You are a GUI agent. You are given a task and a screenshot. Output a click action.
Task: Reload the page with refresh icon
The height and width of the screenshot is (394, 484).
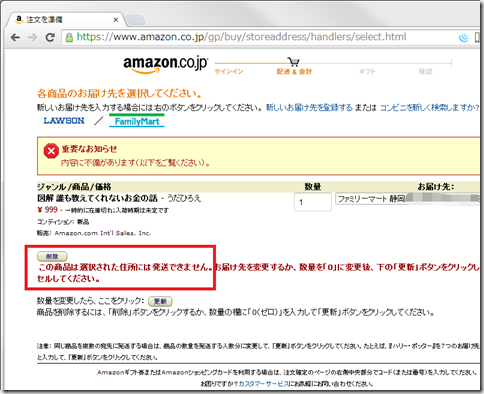[x=50, y=37]
